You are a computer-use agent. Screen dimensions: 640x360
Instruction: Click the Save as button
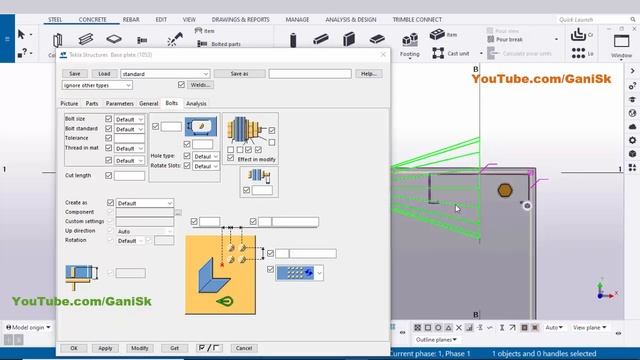(x=240, y=73)
